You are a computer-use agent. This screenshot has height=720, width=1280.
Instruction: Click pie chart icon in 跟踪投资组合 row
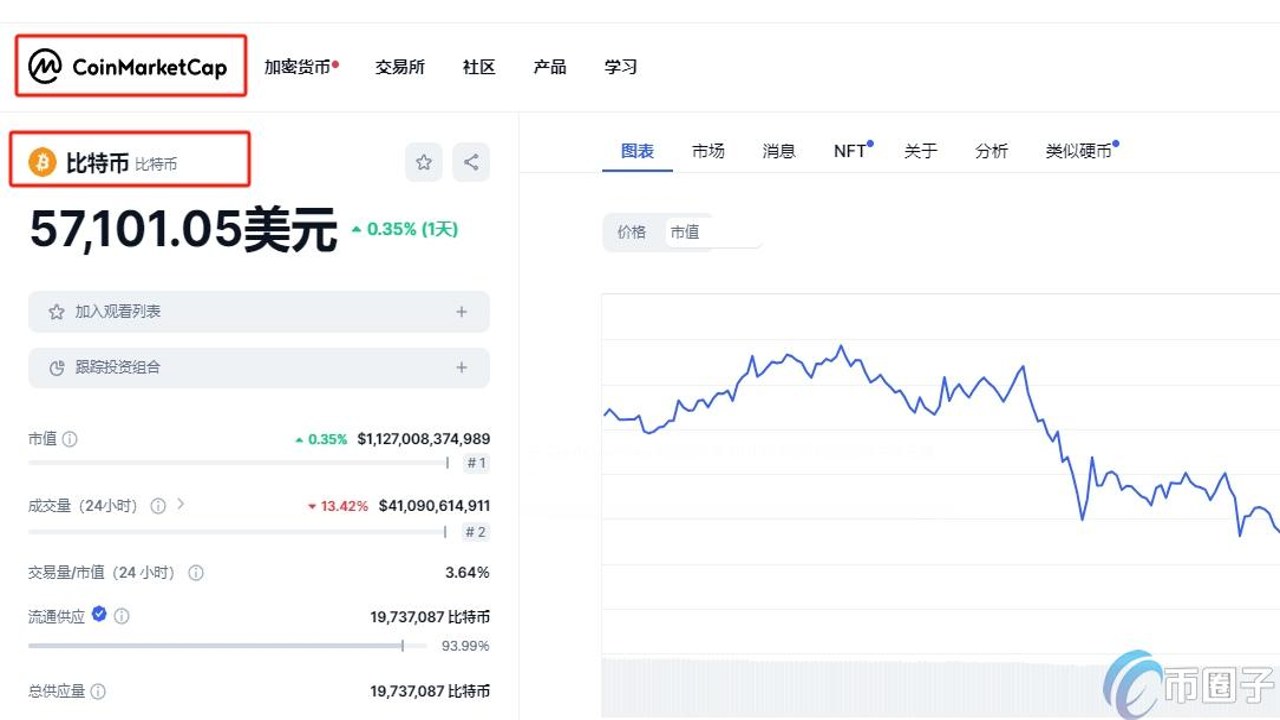click(57, 368)
